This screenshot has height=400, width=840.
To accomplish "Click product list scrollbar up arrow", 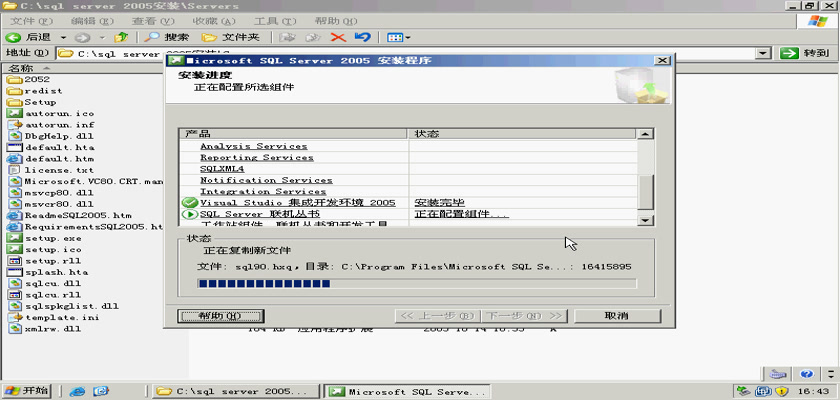I will (646, 134).
